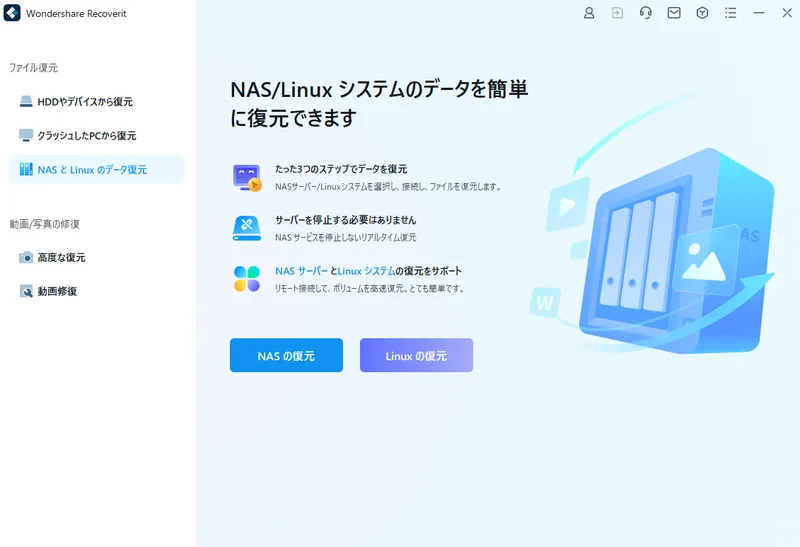Screen dimensions: 800x547
Task: Click the three-step recovery monitor icon
Action: click(247, 178)
